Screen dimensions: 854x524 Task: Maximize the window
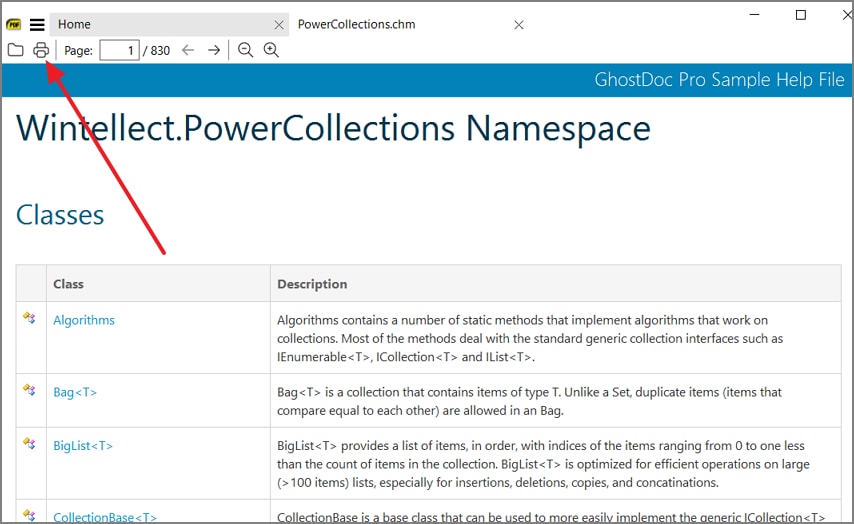[801, 15]
